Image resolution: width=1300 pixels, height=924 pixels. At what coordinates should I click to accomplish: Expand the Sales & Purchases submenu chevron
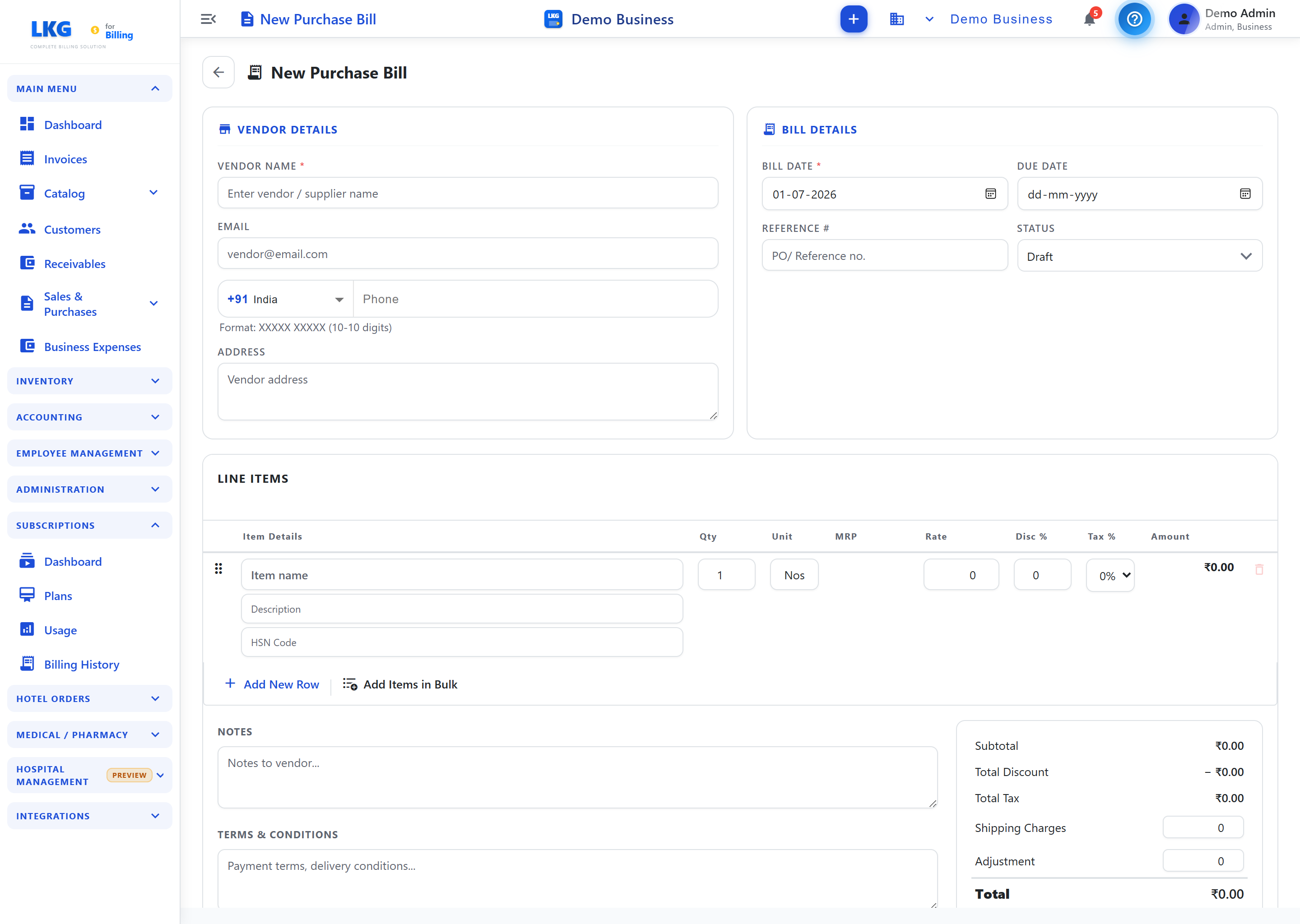(x=153, y=304)
